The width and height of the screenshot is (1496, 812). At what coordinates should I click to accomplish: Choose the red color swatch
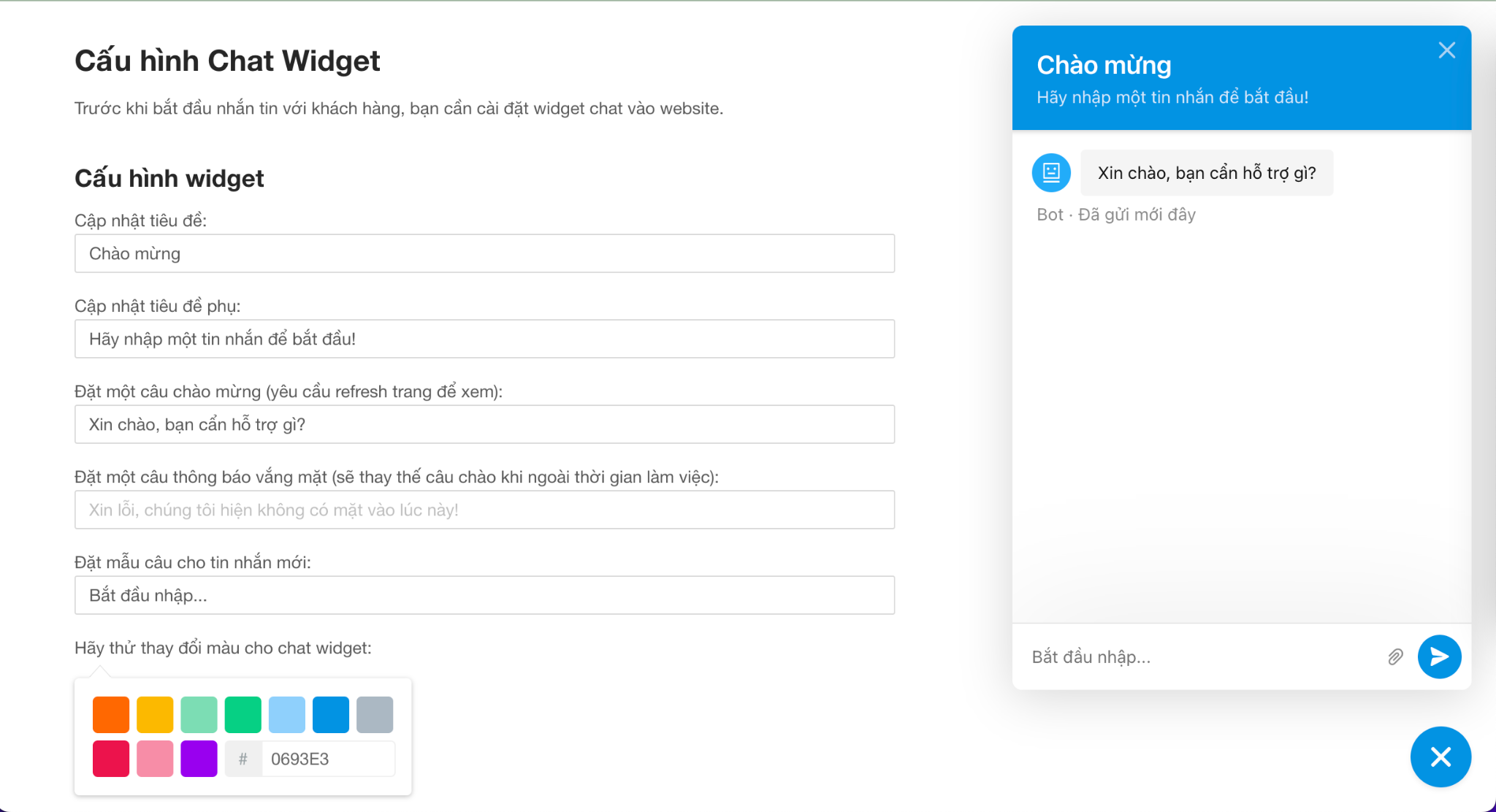click(111, 759)
